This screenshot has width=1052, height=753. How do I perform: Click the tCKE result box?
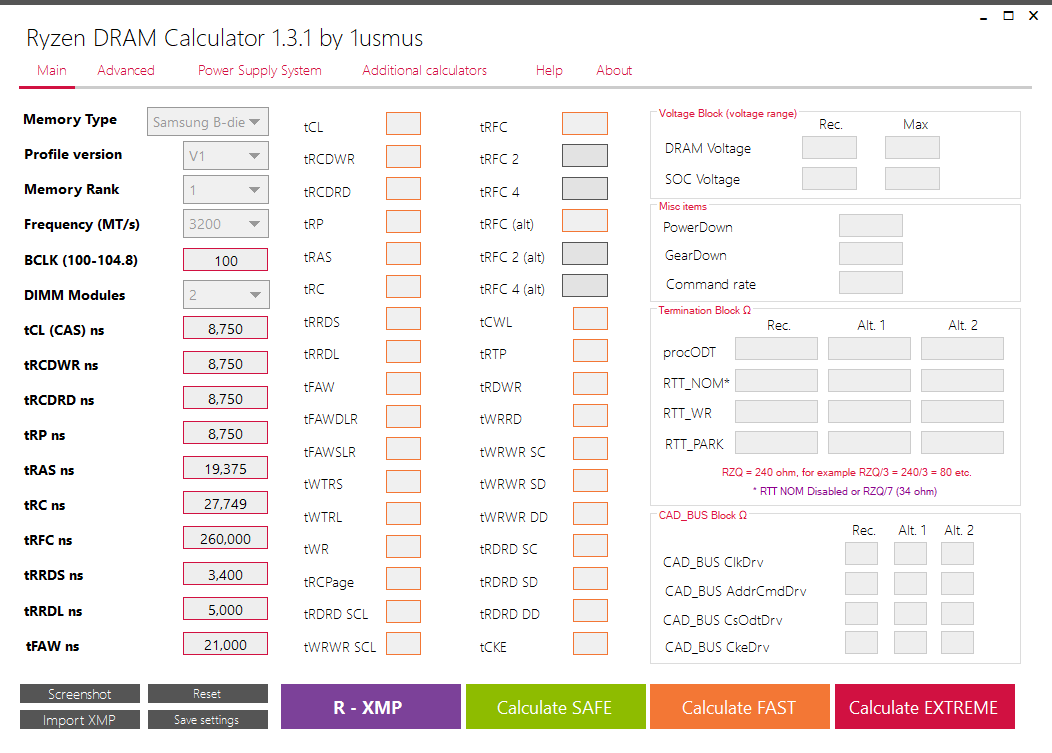coord(590,644)
